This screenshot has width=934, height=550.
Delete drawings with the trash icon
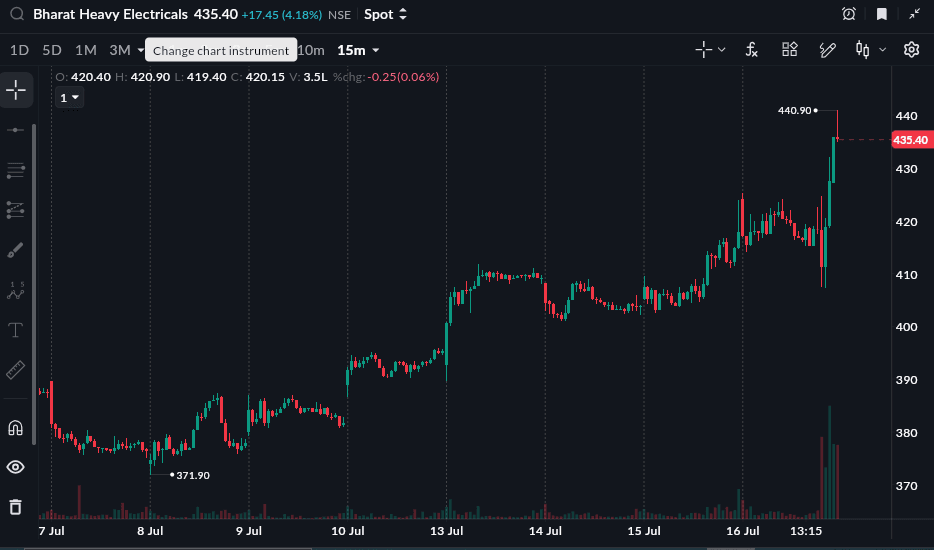(x=15, y=507)
